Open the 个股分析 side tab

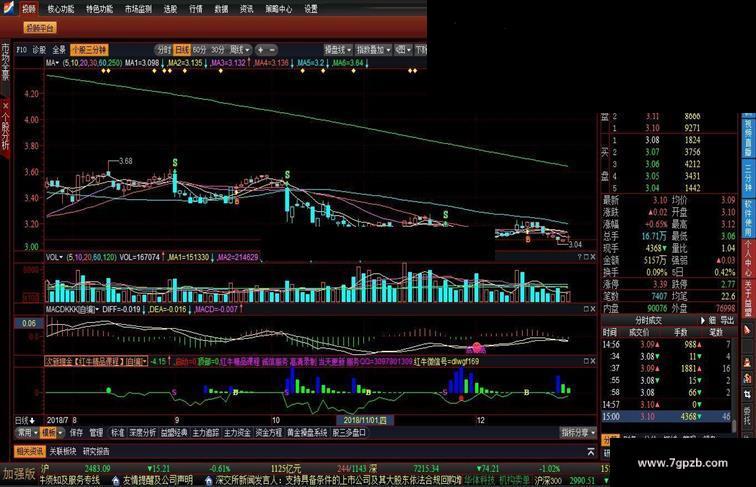5,131
